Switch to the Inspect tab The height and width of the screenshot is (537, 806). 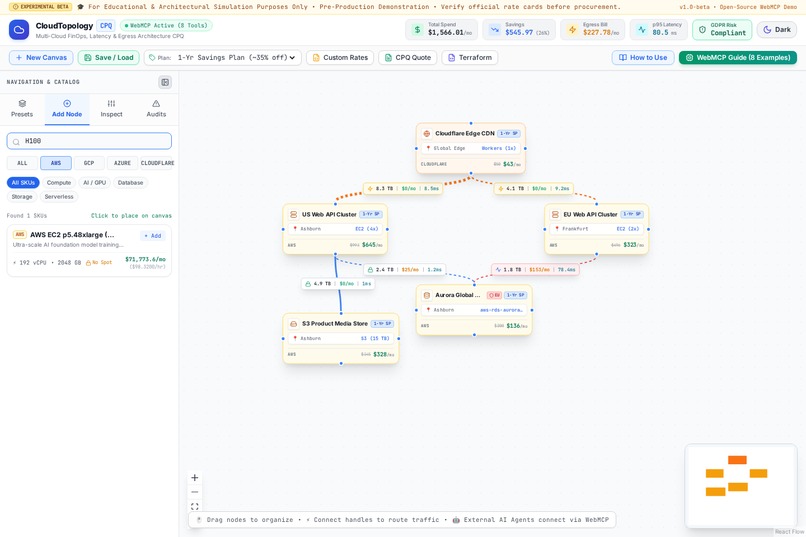click(x=112, y=109)
